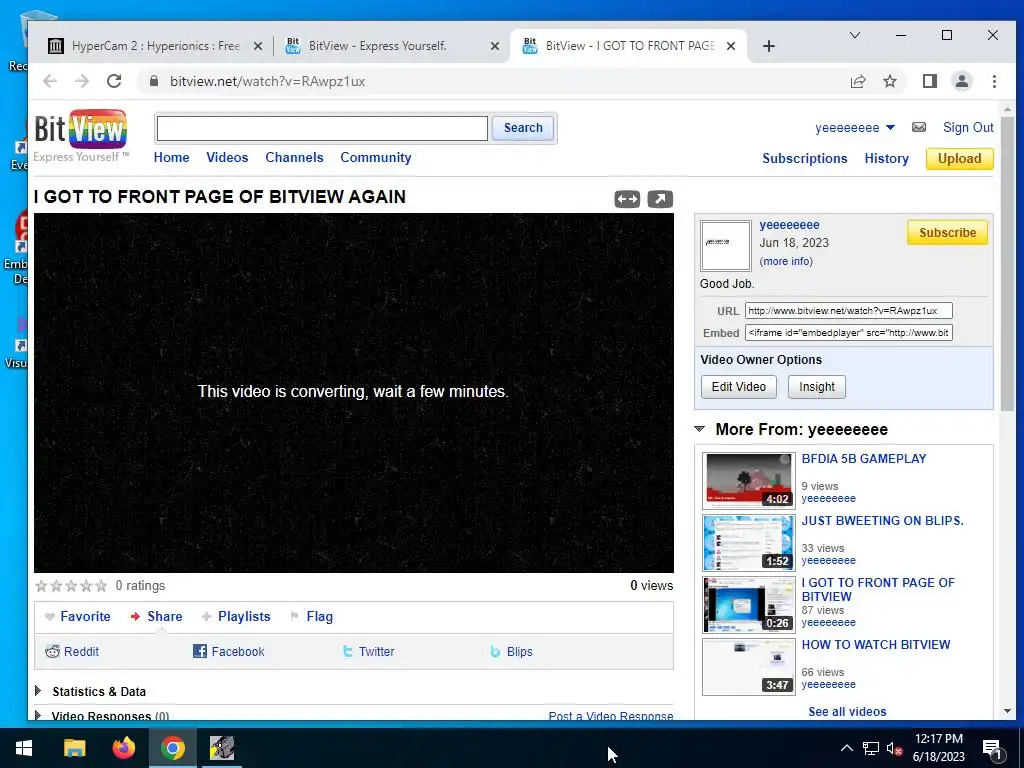Select the video URL field
Viewport: 1024px width, 768px height.
848,311
